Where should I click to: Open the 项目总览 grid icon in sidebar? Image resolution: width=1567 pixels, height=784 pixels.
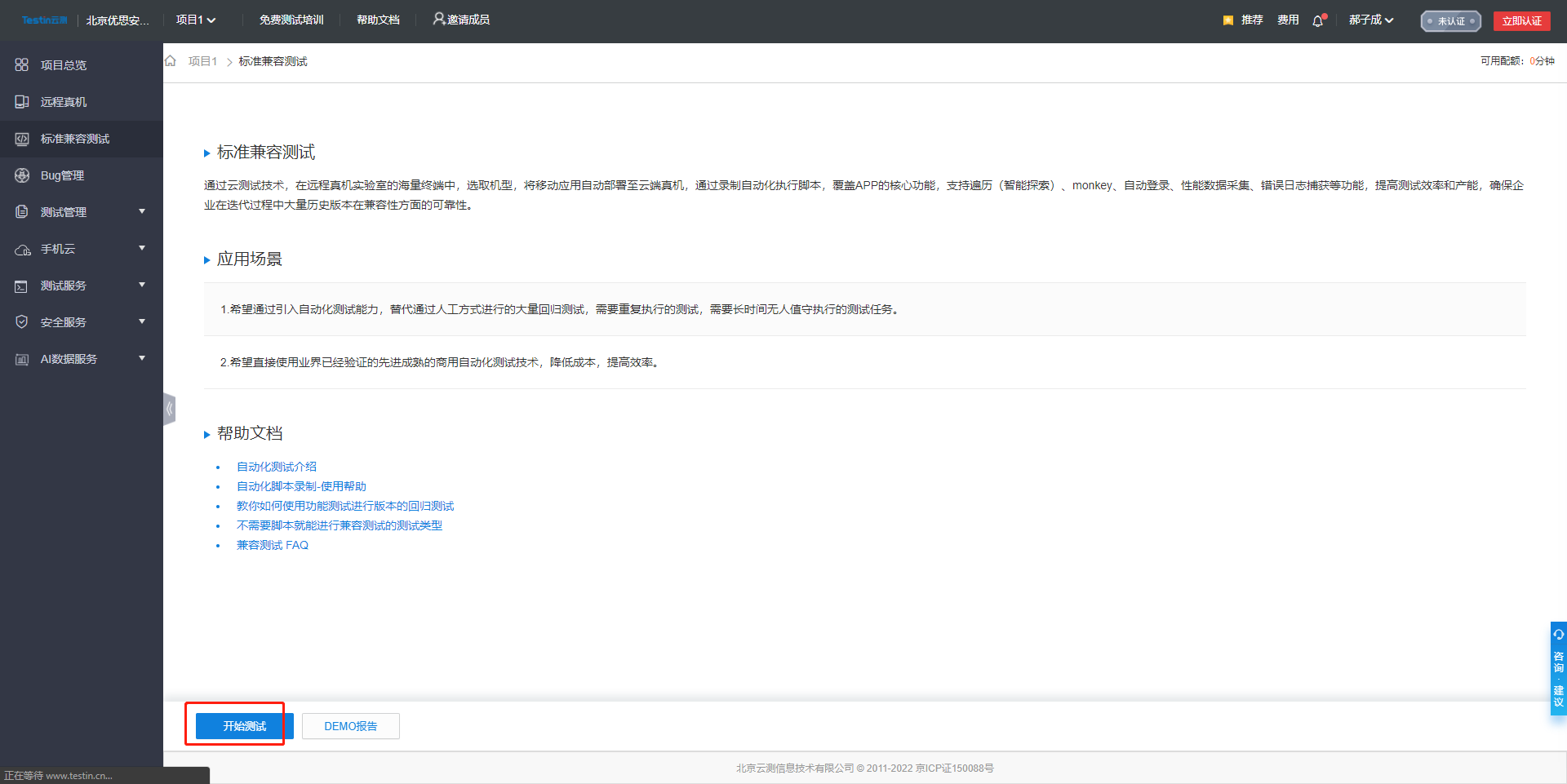point(22,64)
